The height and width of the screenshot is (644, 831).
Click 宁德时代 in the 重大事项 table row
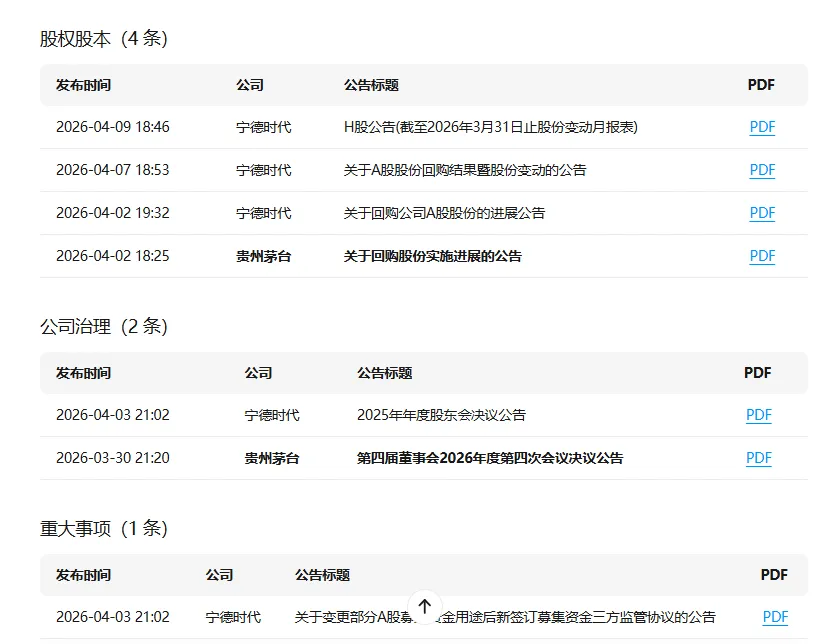click(x=233, y=617)
